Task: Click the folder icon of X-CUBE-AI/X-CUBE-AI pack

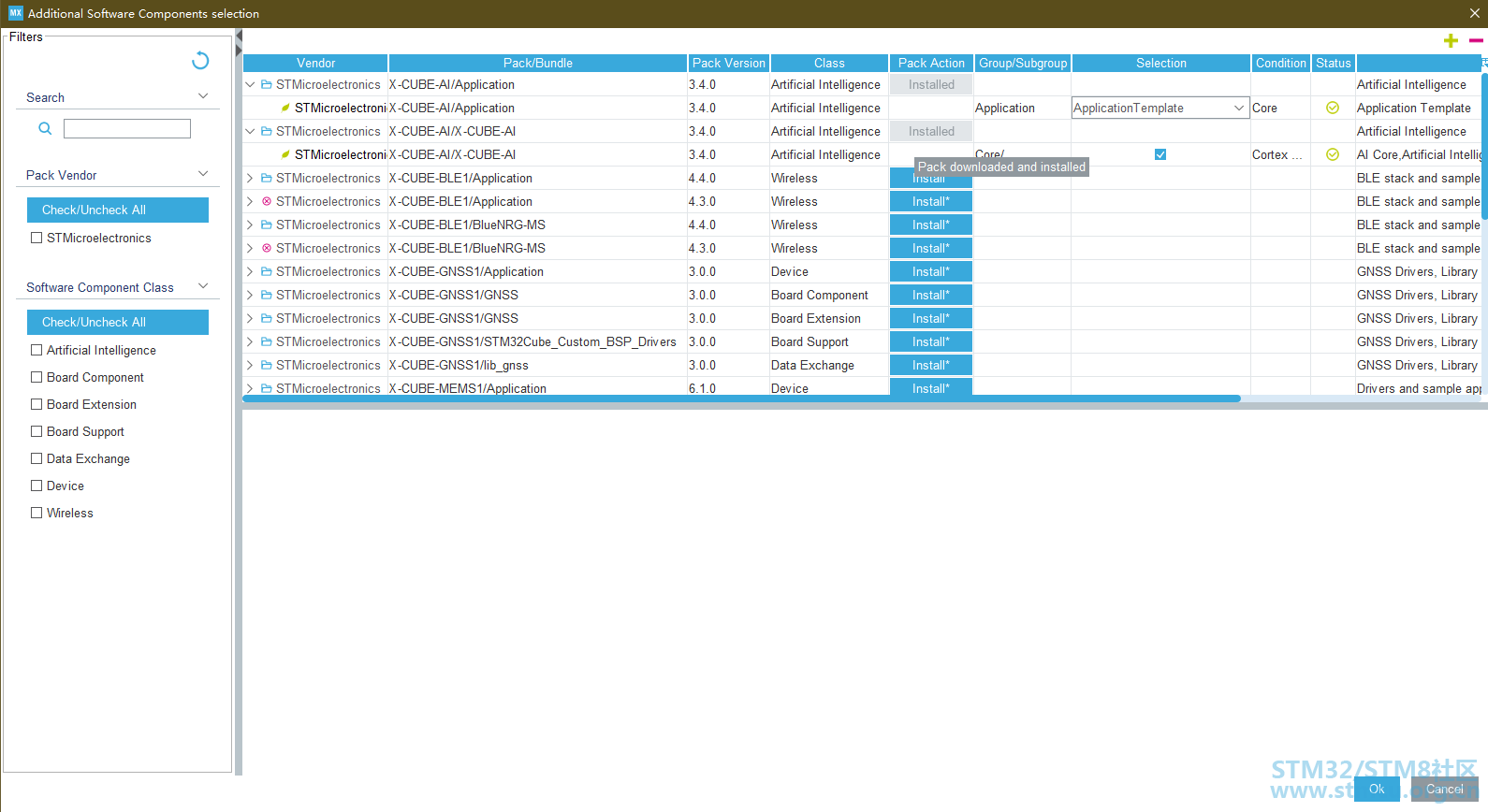Action: 267,131
